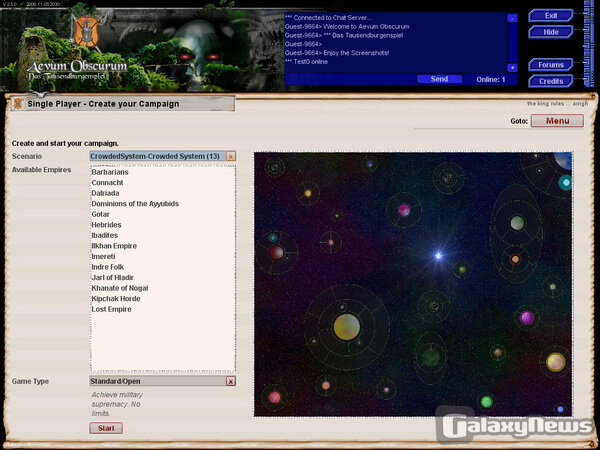Screen dimensions: 600x450
Task: Select the Lost Empire
Action: [x=111, y=309]
